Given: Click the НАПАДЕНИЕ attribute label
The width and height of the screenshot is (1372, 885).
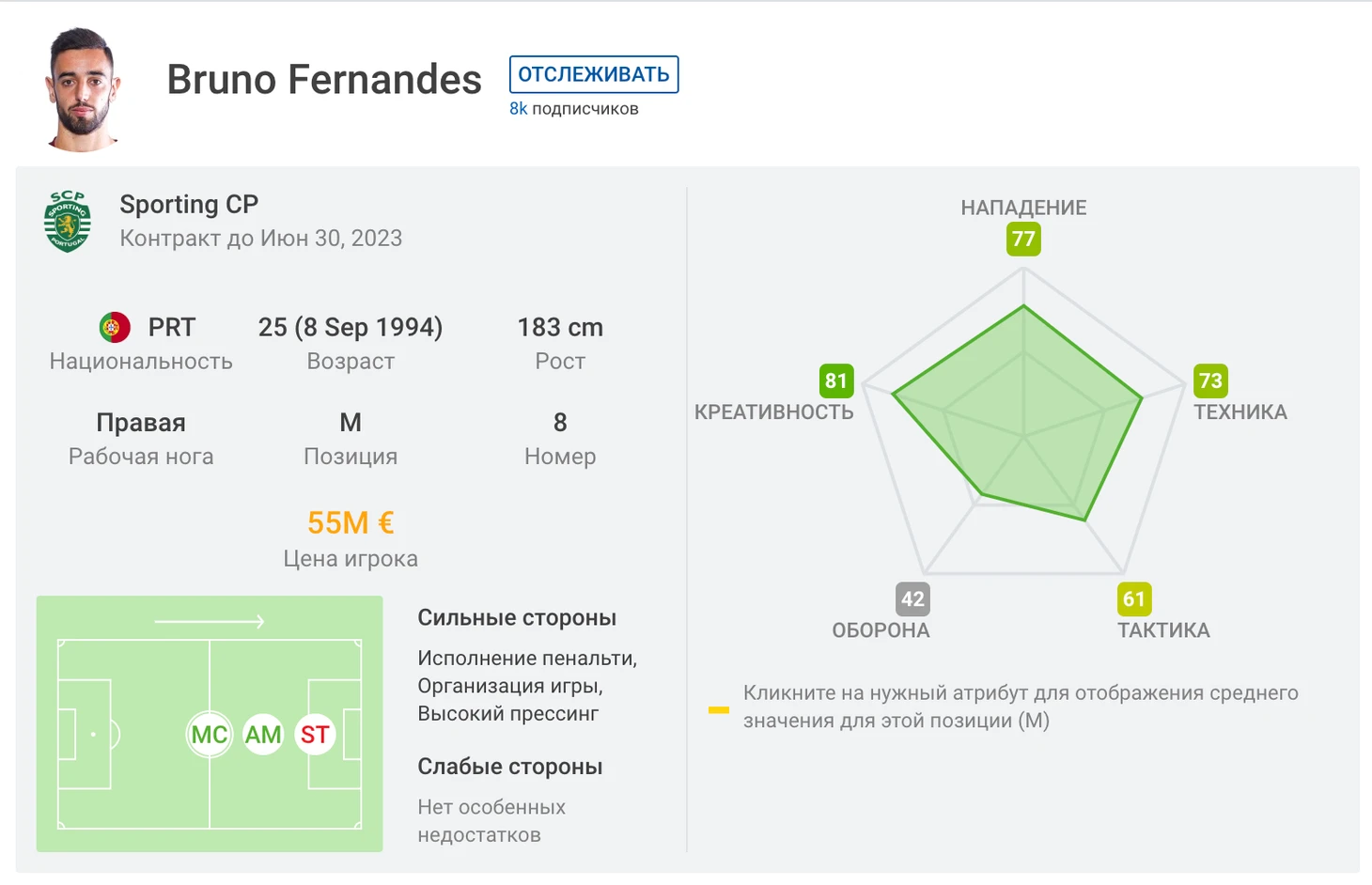Looking at the screenshot, I should 1023,208.
